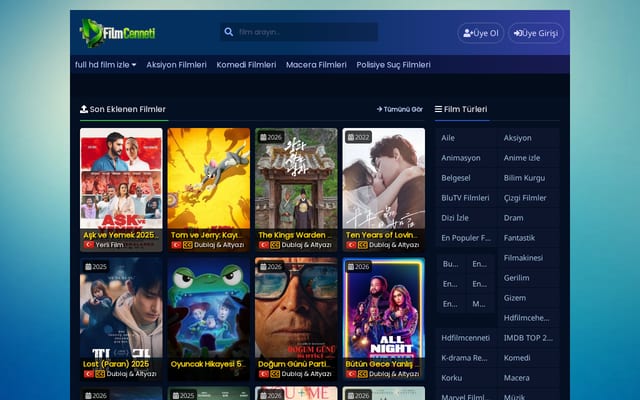Select the Filmakinesi genre
This screenshot has width=640, height=400.
point(528,258)
